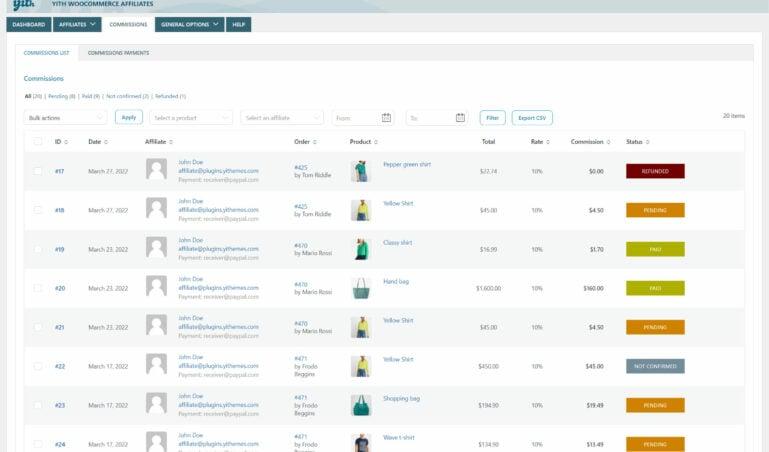This screenshot has height=452, width=769.
Task: Check the select-all checkbox in table header
Action: pos(38,142)
